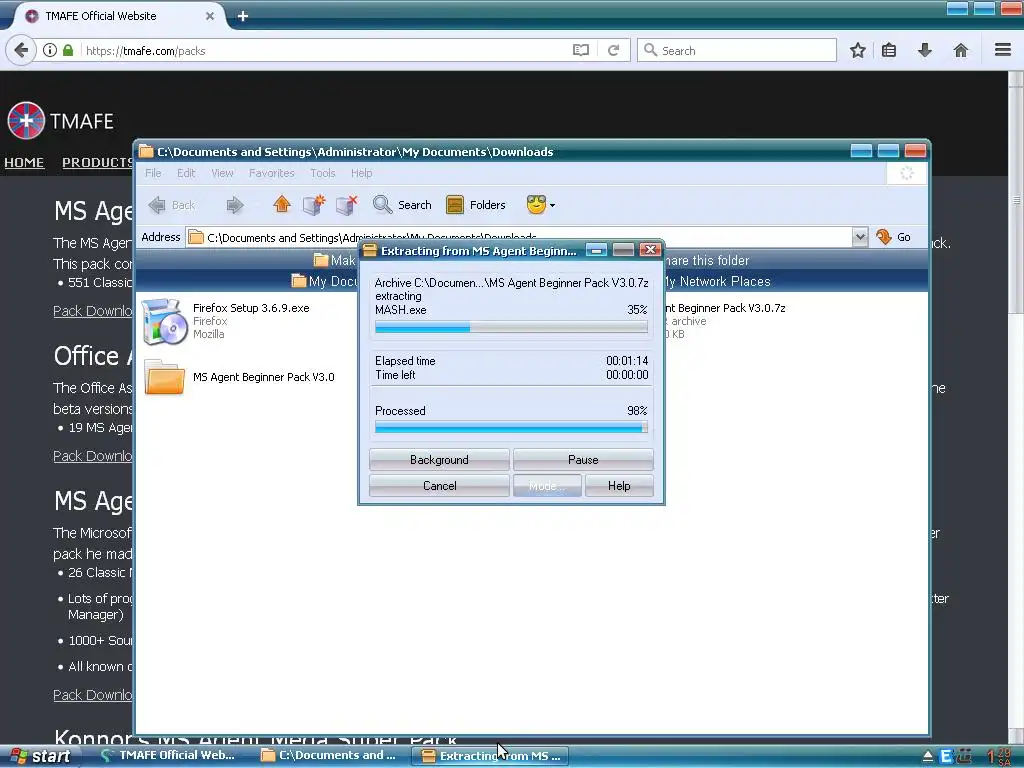
Task: Expand the Explorer address dropdown
Action: coord(859,237)
